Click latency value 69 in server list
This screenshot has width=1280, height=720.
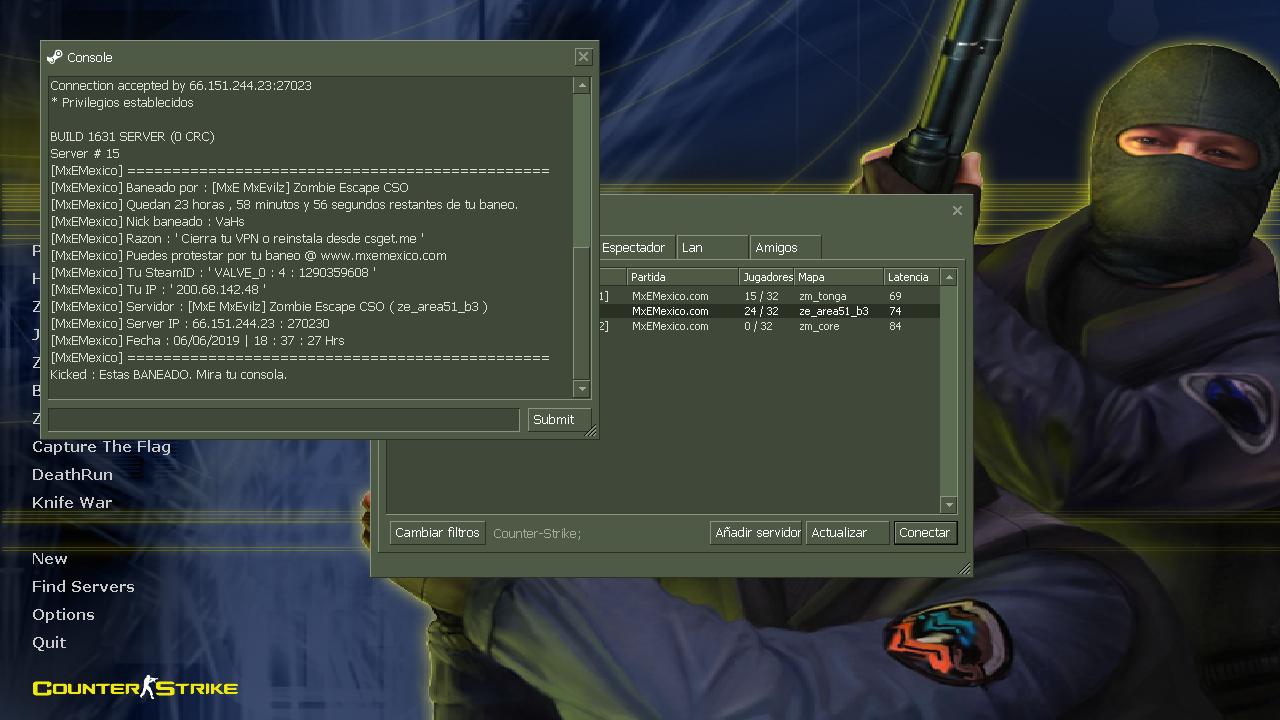[895, 296]
